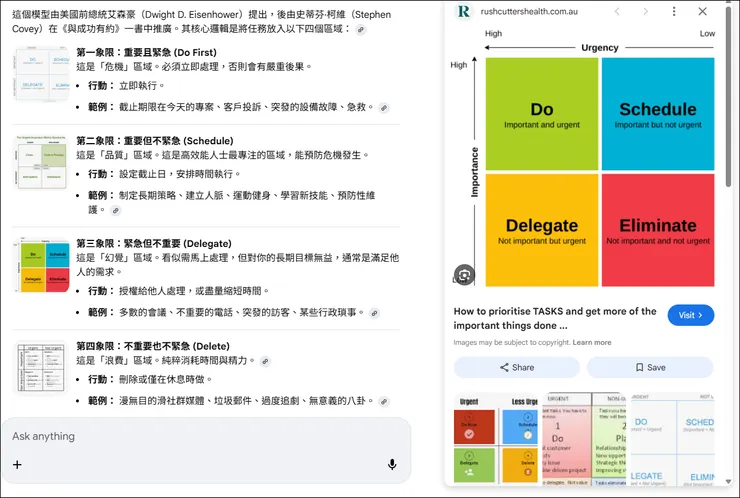
Task: Click heading 第一象限：重要且緊急 (Do First)
Action: click(146, 52)
